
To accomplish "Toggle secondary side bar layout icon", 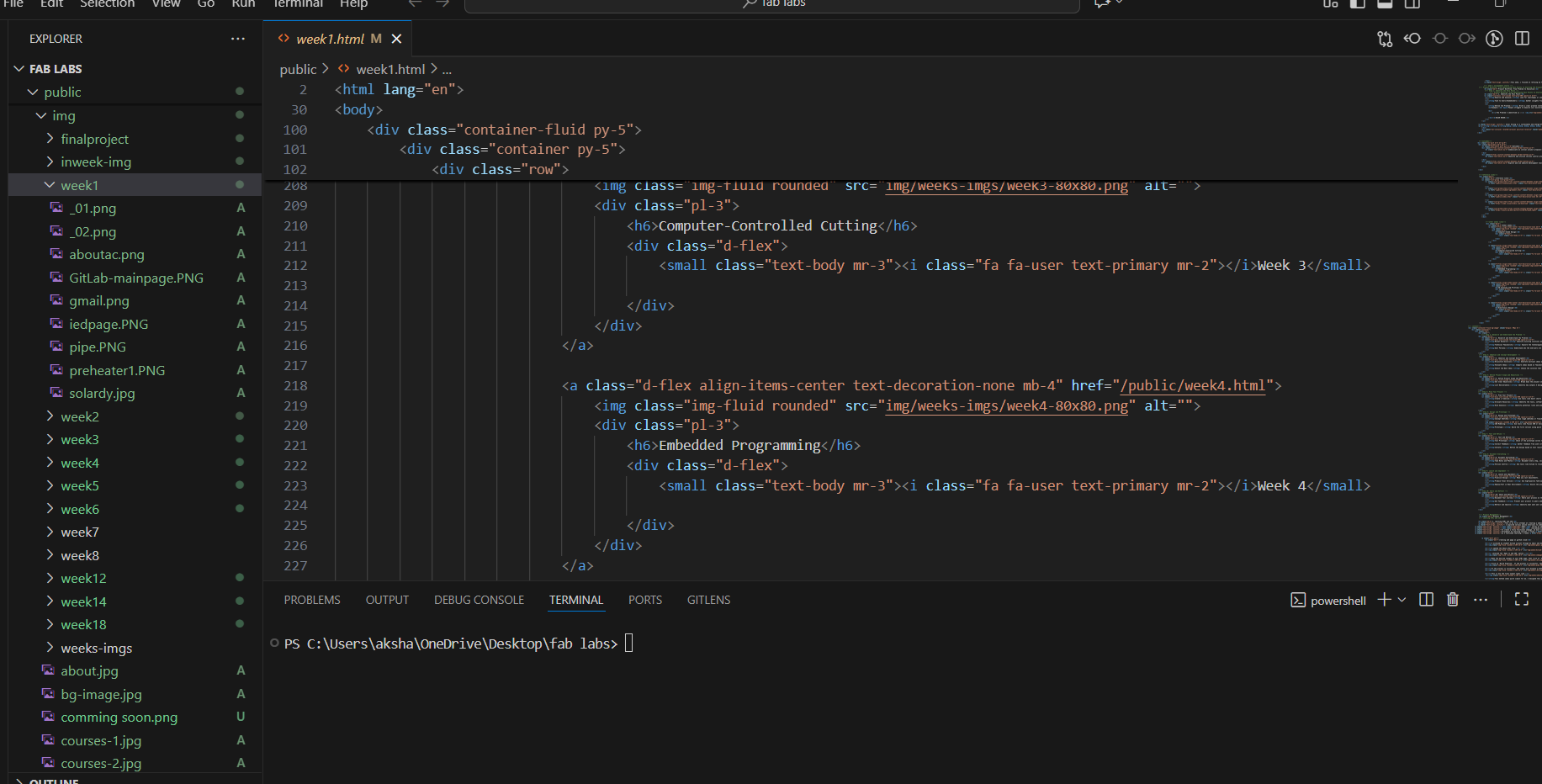I will (x=1412, y=4).
